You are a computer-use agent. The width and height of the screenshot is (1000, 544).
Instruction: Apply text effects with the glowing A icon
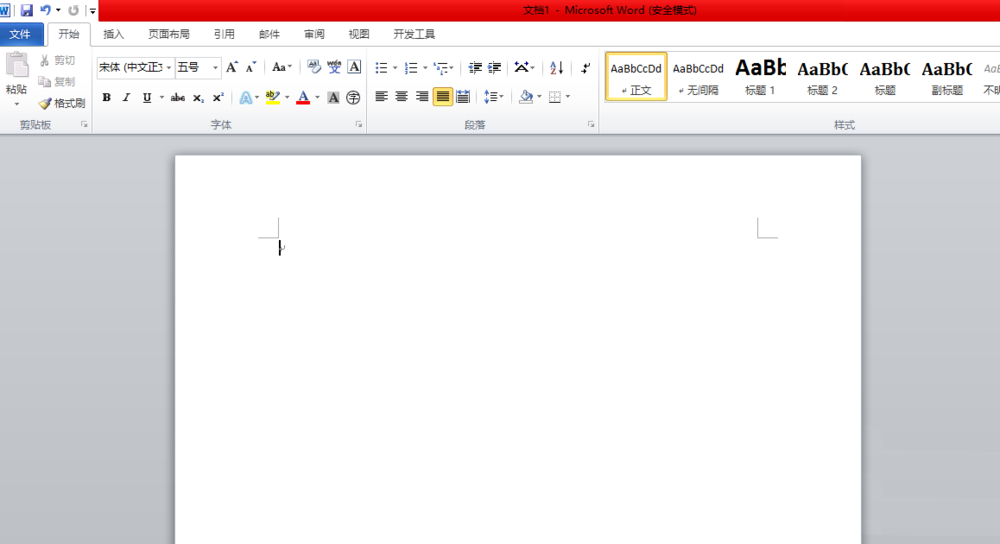[246, 98]
